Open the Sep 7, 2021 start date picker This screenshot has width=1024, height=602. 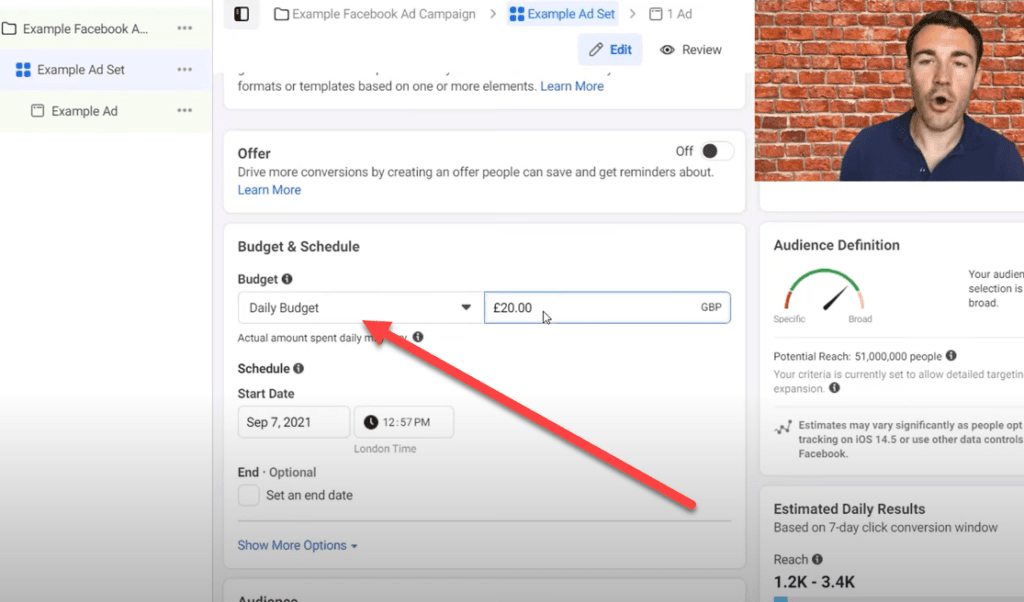294,422
